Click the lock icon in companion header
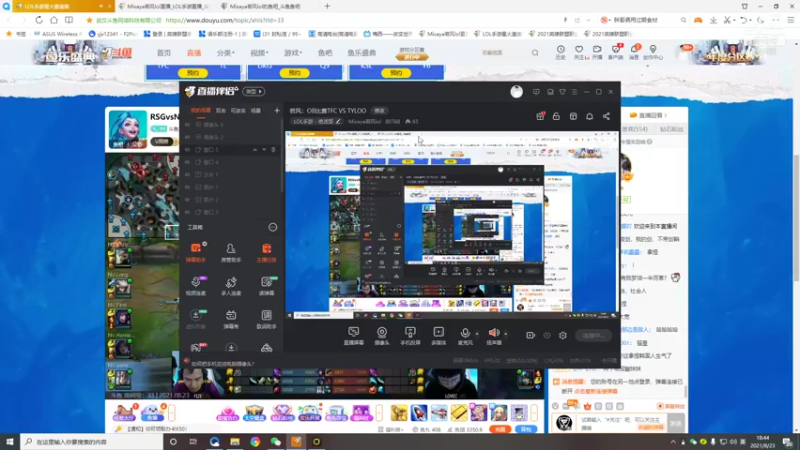800x450 pixels. tap(556, 116)
